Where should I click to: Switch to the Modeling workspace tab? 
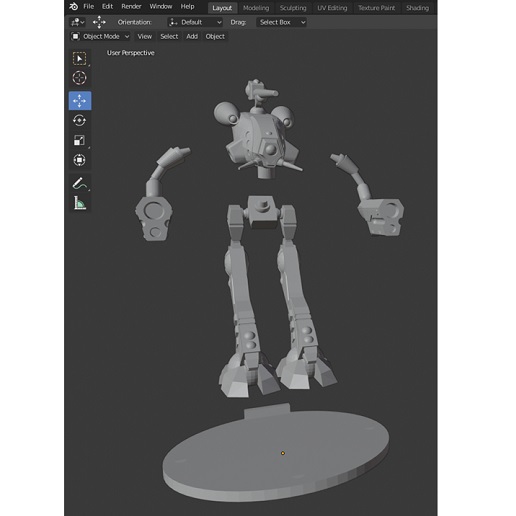(256, 8)
